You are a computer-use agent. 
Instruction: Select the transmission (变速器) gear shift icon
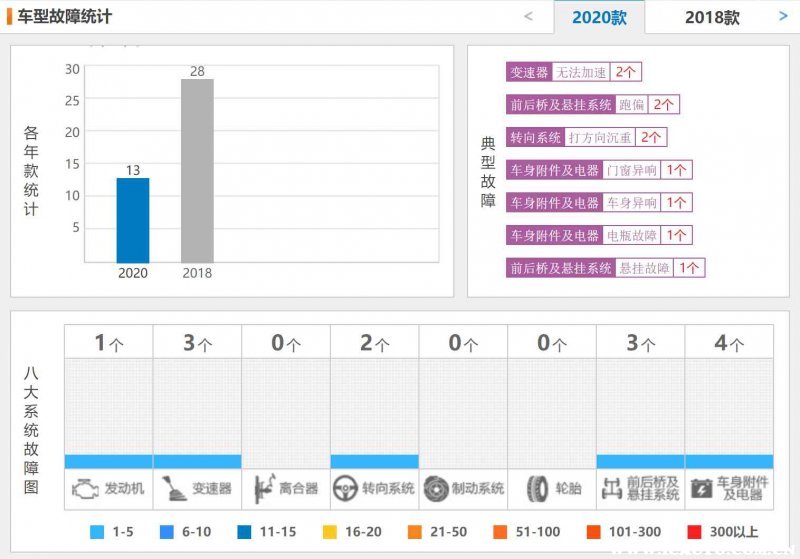tap(174, 489)
